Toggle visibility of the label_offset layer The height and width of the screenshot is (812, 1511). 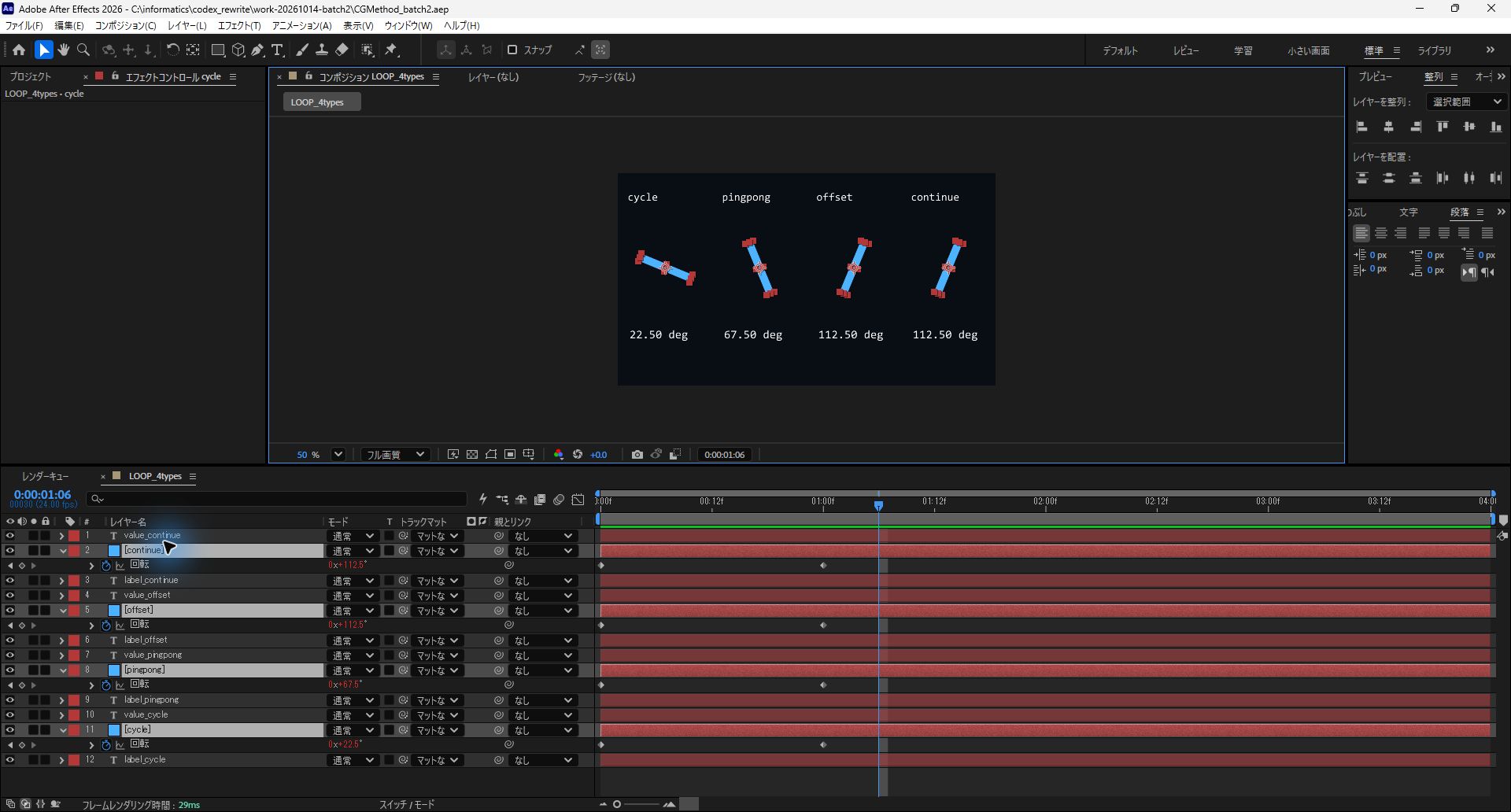[9, 640]
